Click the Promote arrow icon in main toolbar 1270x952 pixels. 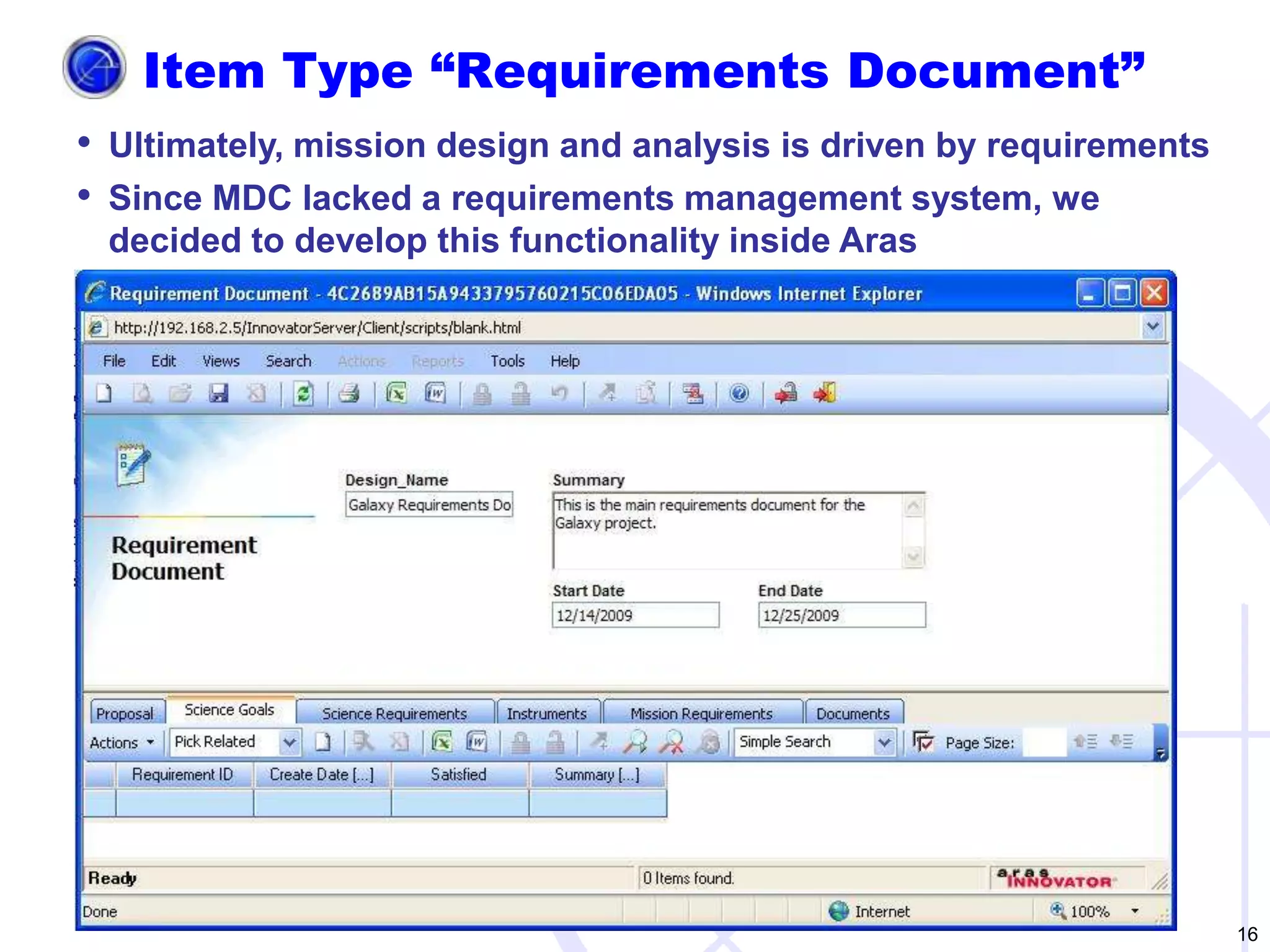click(608, 393)
